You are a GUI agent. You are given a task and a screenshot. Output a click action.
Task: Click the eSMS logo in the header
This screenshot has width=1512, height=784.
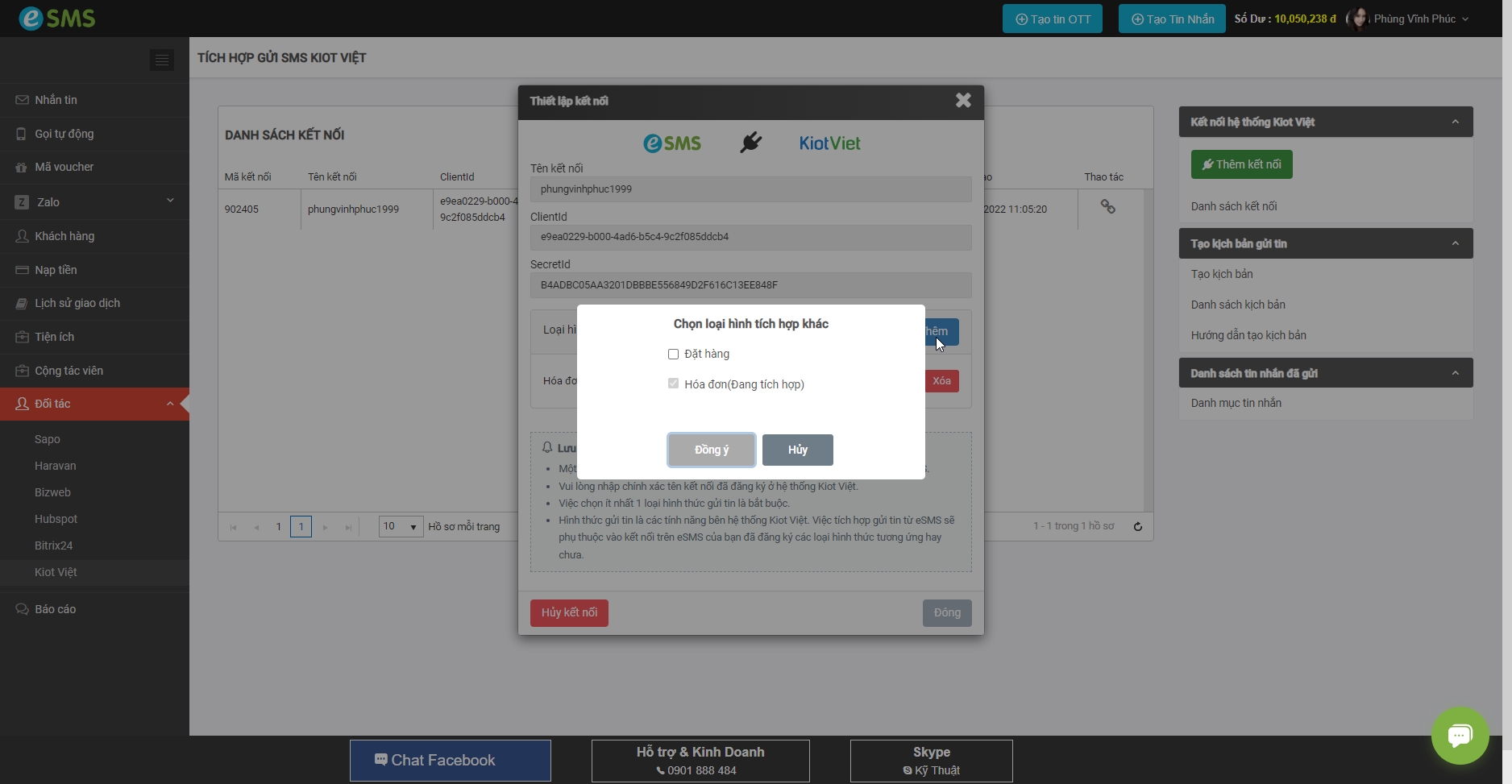tap(57, 18)
